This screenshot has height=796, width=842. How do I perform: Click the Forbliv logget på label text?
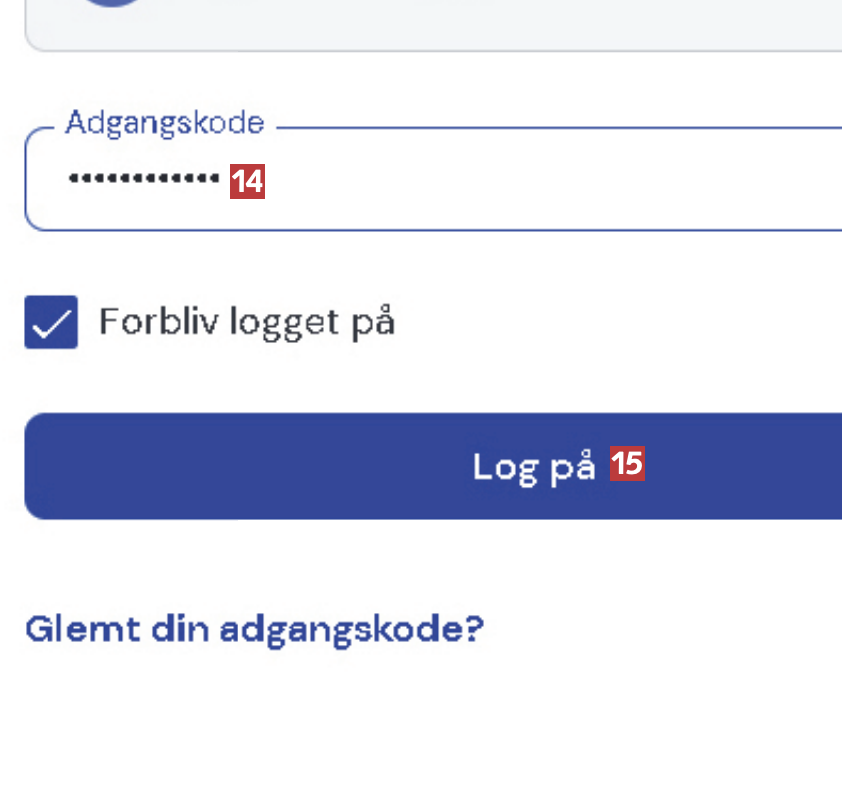click(247, 322)
